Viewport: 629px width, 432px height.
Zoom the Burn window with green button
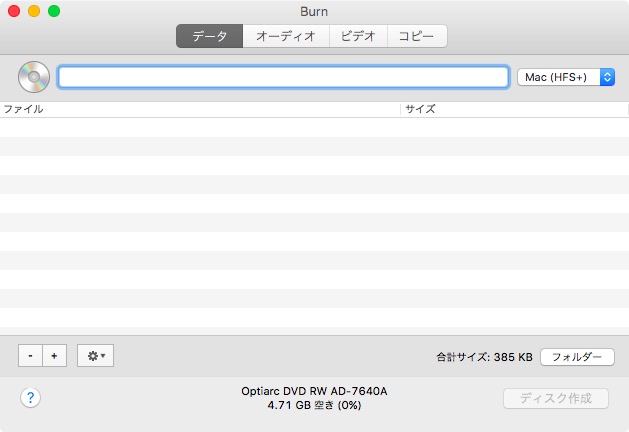click(53, 11)
